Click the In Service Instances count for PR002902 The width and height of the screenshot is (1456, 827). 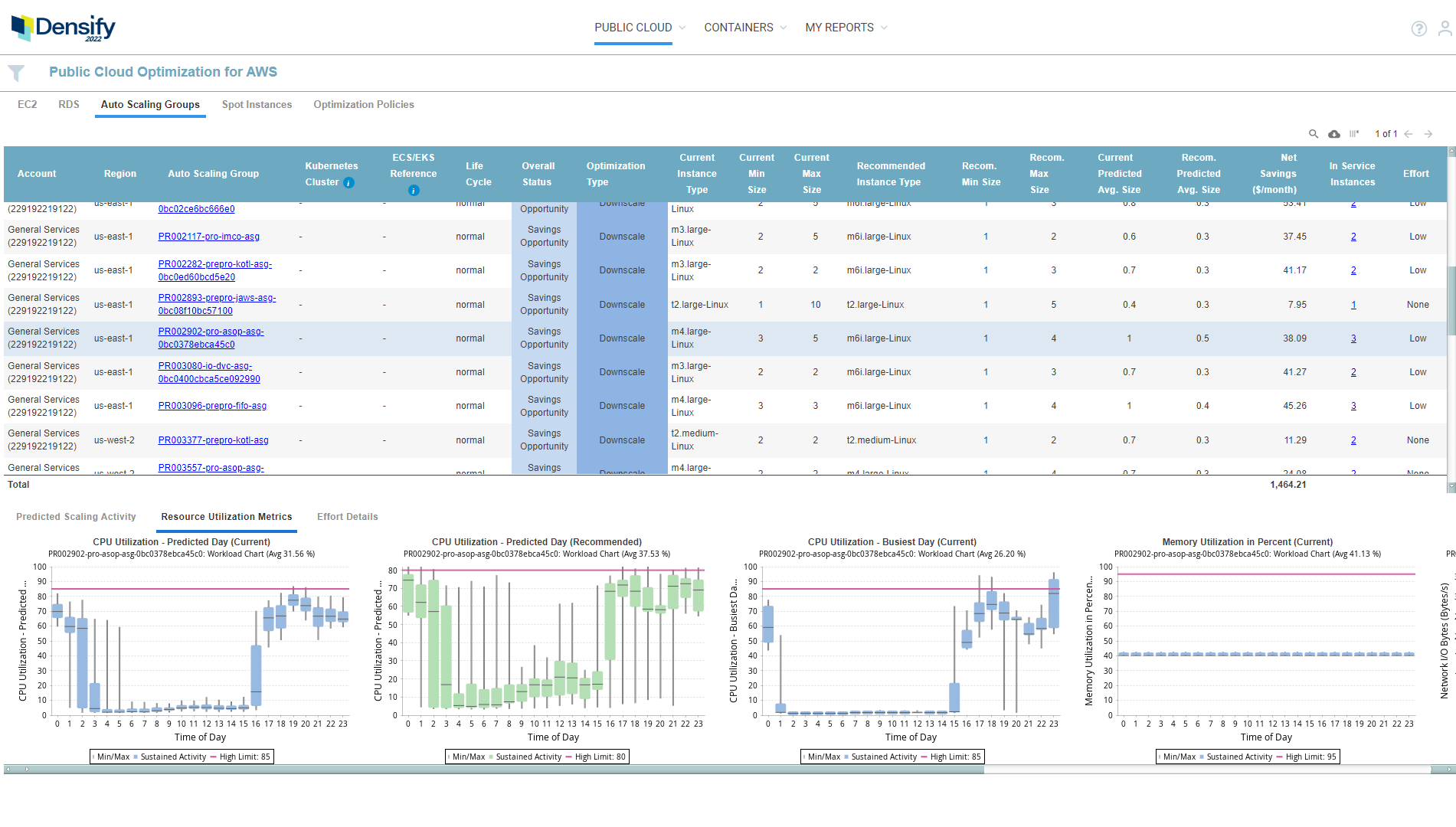coord(1353,338)
